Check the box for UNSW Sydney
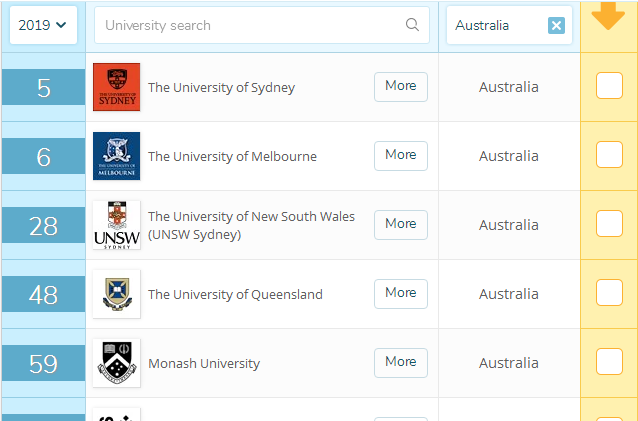Viewport: 638px width, 421px height. pyautogui.click(x=609, y=224)
